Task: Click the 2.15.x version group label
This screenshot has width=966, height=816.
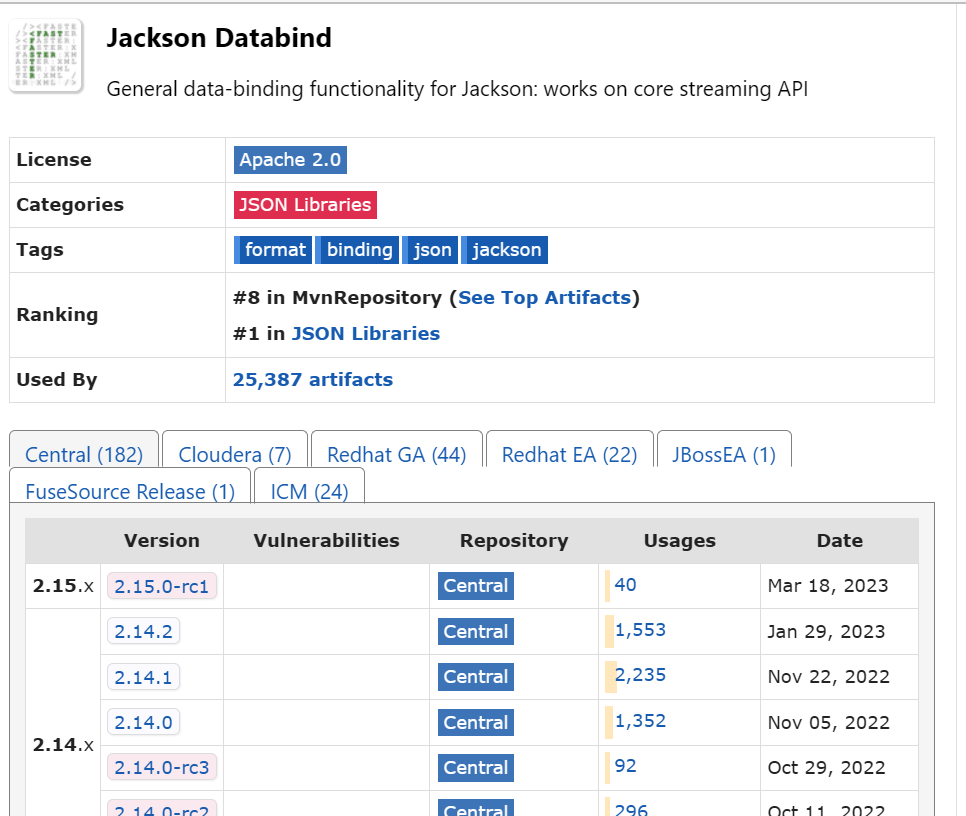Action: [x=63, y=586]
